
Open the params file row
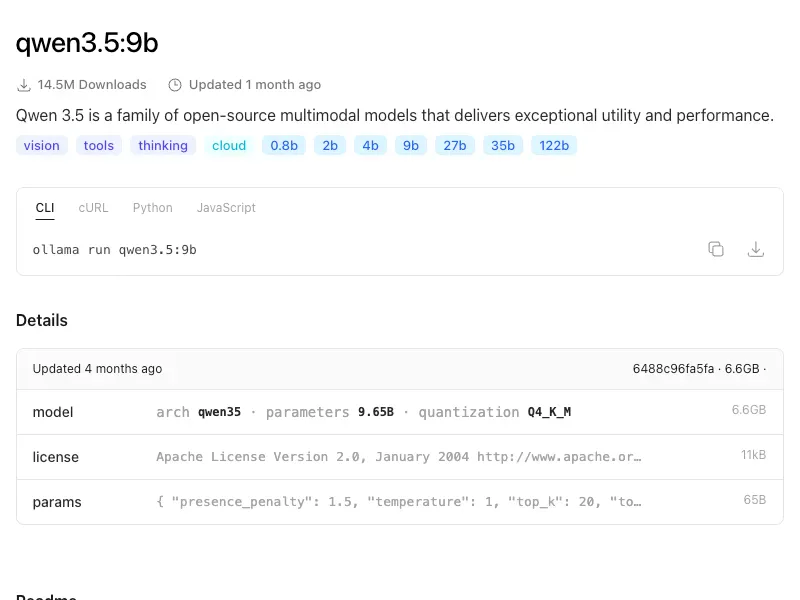tap(399, 502)
